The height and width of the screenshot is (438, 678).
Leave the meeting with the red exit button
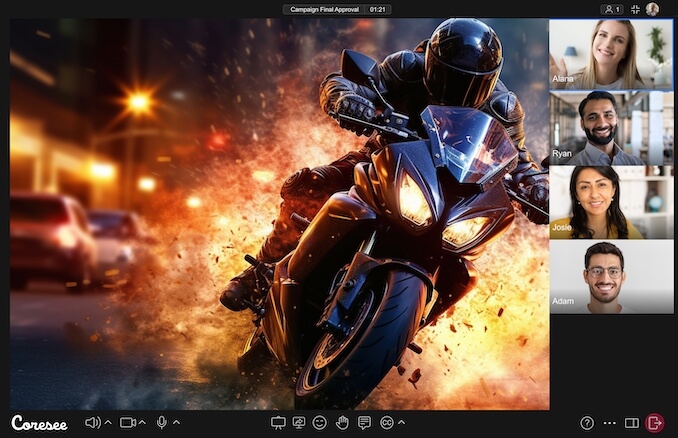coord(655,423)
